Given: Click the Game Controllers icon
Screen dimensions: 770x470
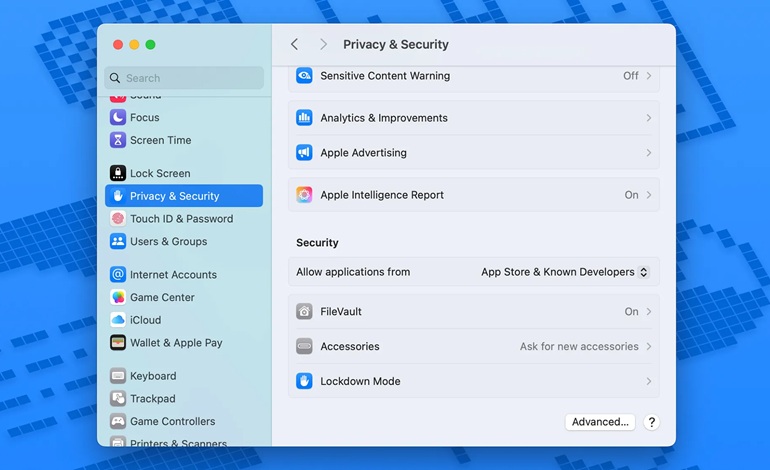Looking at the screenshot, I should [x=118, y=421].
